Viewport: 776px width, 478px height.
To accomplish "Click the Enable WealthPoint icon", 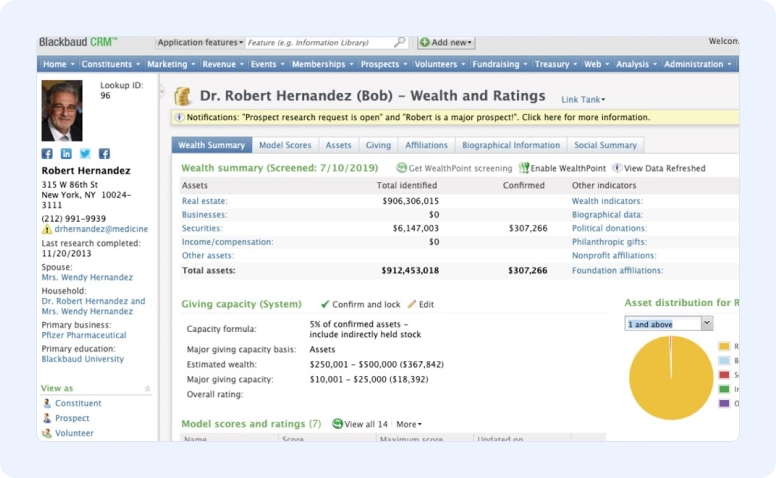I will [524, 168].
